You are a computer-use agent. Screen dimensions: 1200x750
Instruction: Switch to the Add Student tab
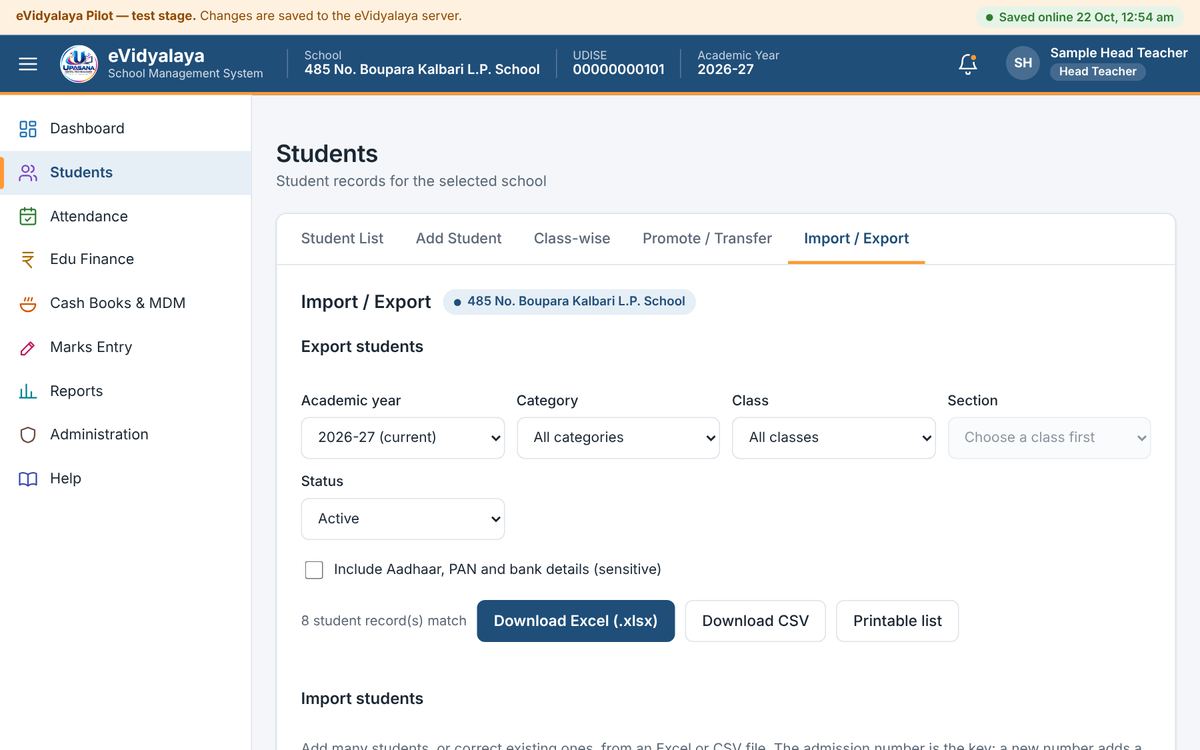[x=459, y=238]
